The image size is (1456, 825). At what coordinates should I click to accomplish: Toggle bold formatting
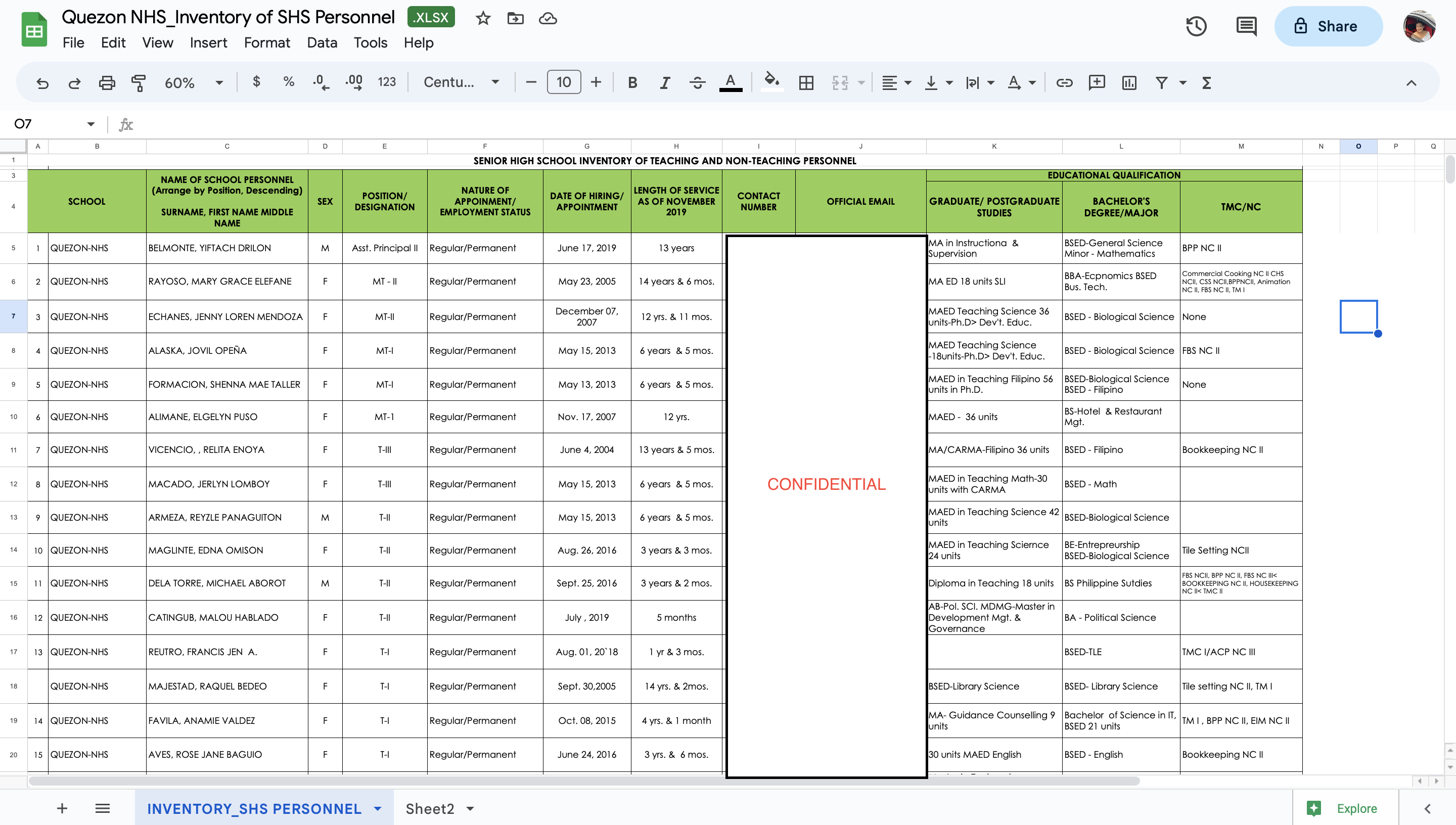point(632,83)
